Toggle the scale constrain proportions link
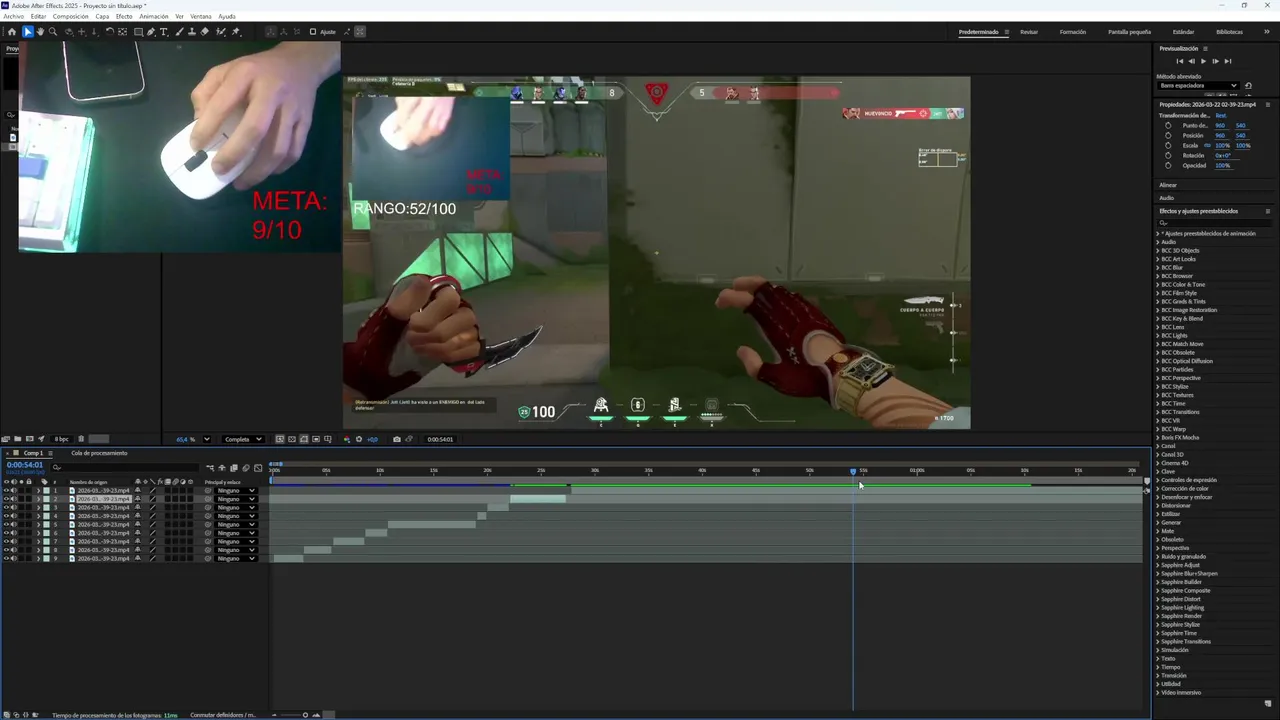 [1207, 146]
